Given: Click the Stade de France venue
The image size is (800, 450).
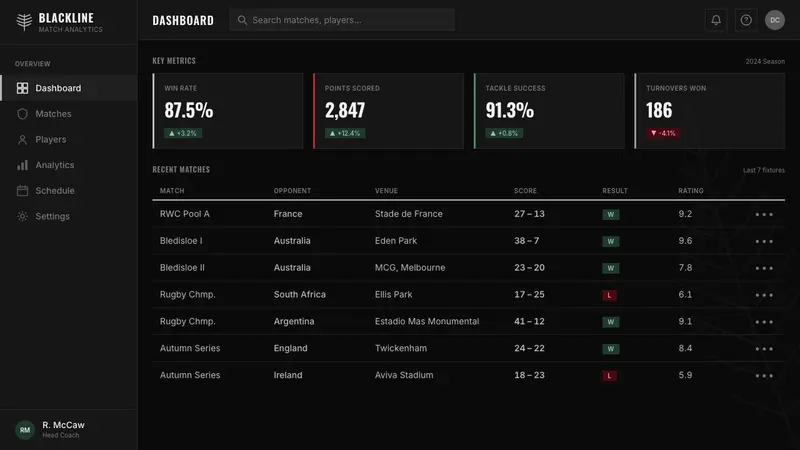Looking at the screenshot, I should [409, 214].
